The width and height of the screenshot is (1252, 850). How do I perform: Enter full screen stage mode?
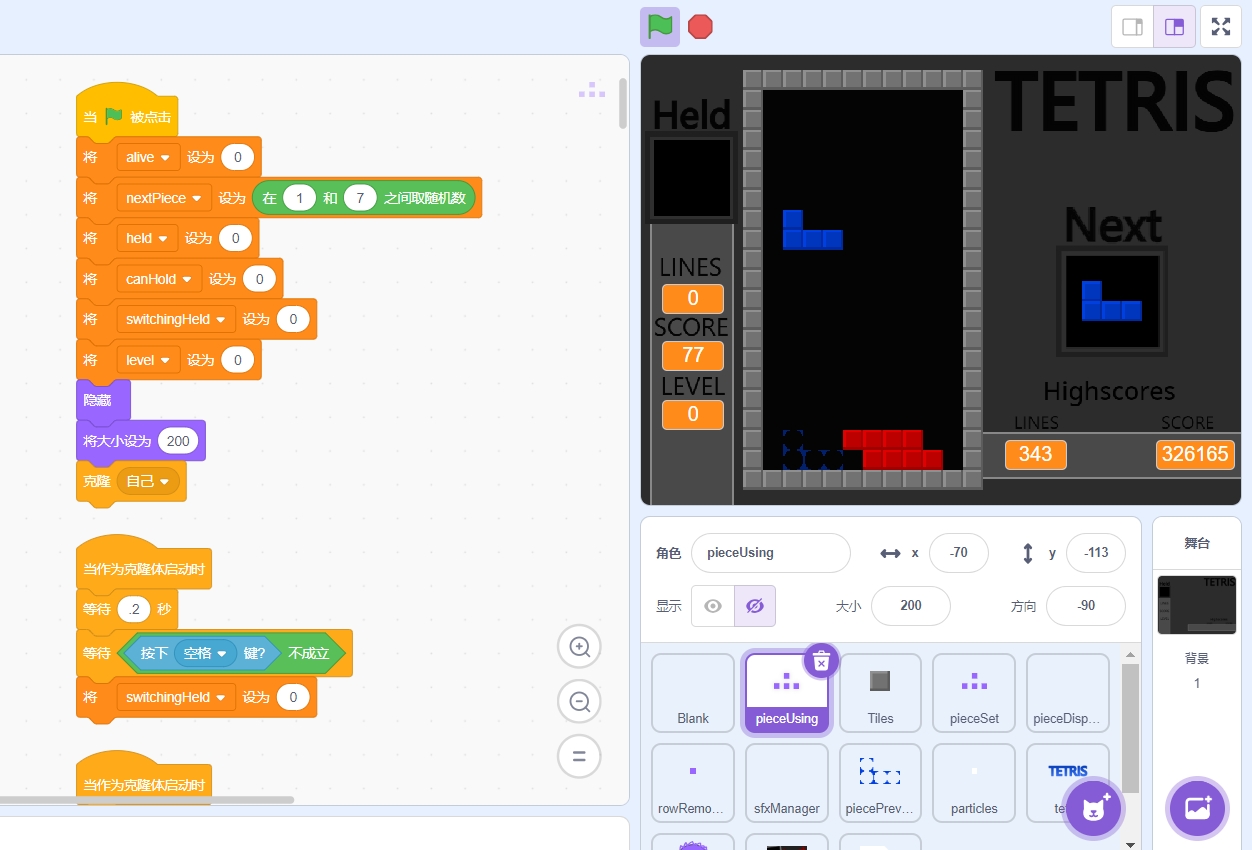coord(1221,27)
